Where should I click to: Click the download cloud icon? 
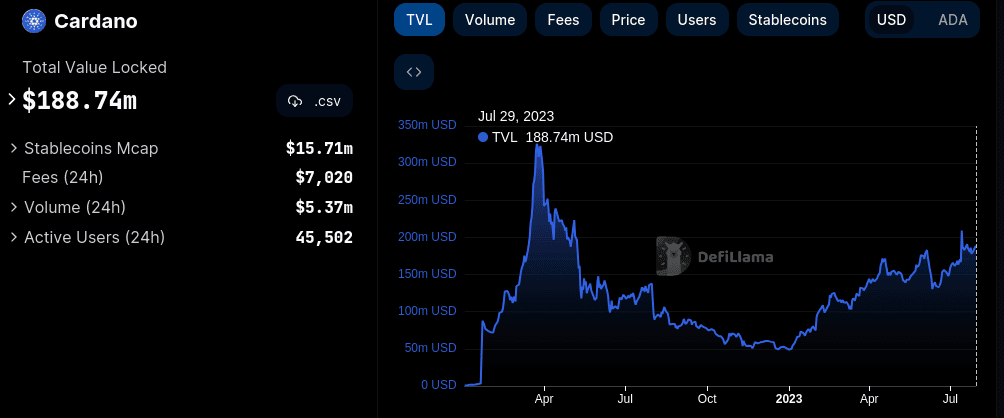(295, 101)
